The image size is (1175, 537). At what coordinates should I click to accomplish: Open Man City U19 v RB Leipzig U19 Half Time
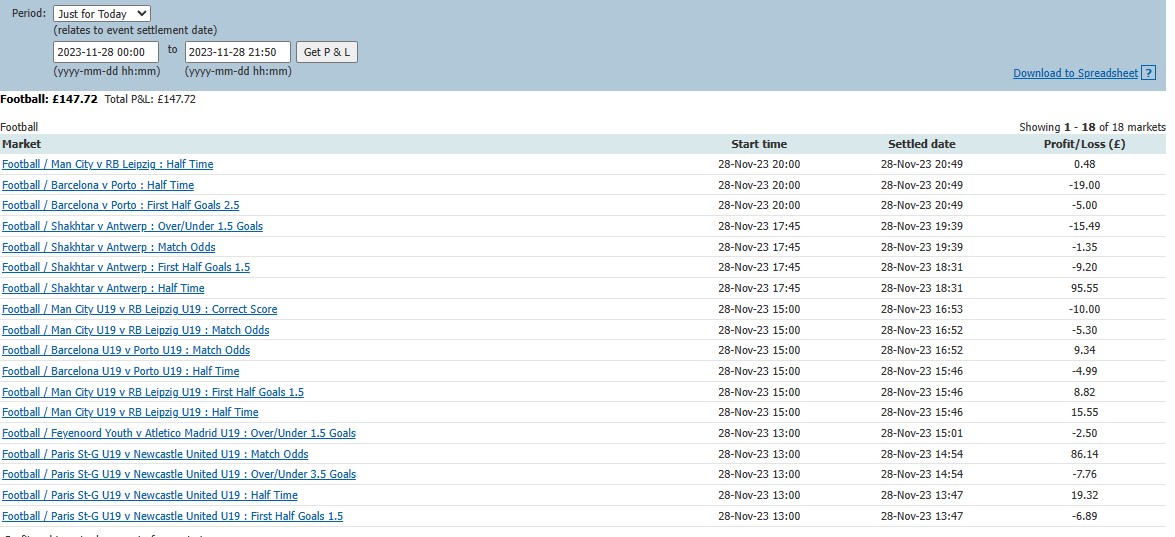[130, 413]
